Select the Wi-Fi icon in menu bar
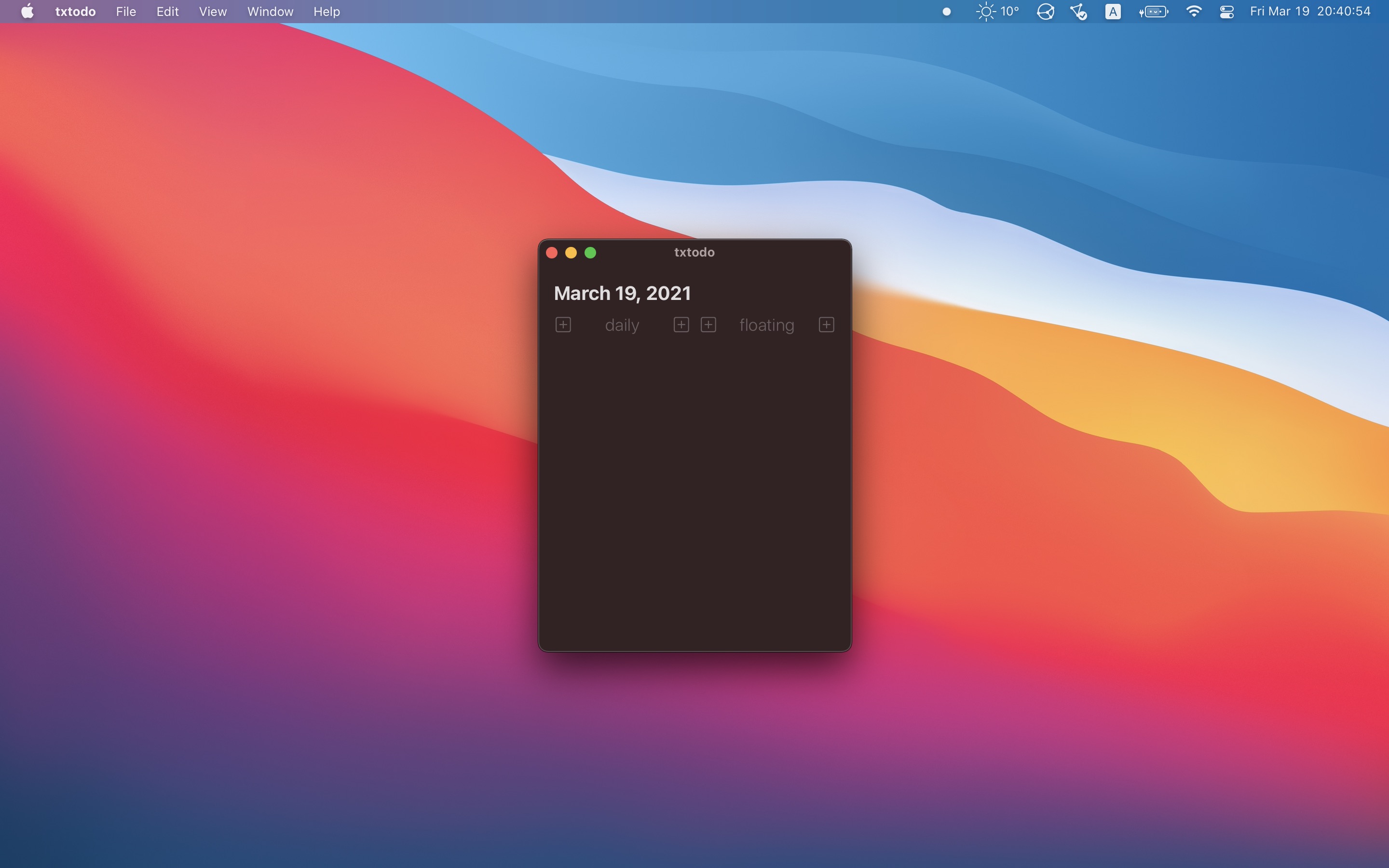1389x868 pixels. tap(1193, 12)
